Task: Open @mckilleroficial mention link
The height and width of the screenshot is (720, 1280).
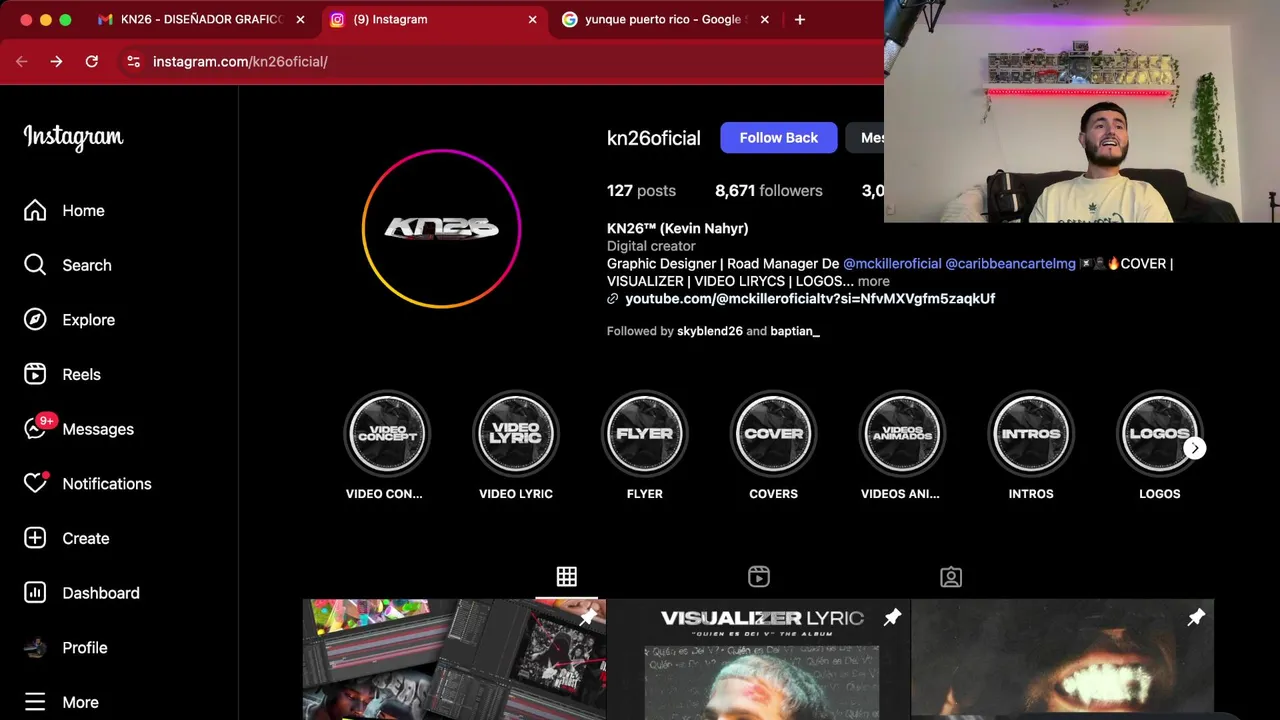Action: tap(892, 264)
